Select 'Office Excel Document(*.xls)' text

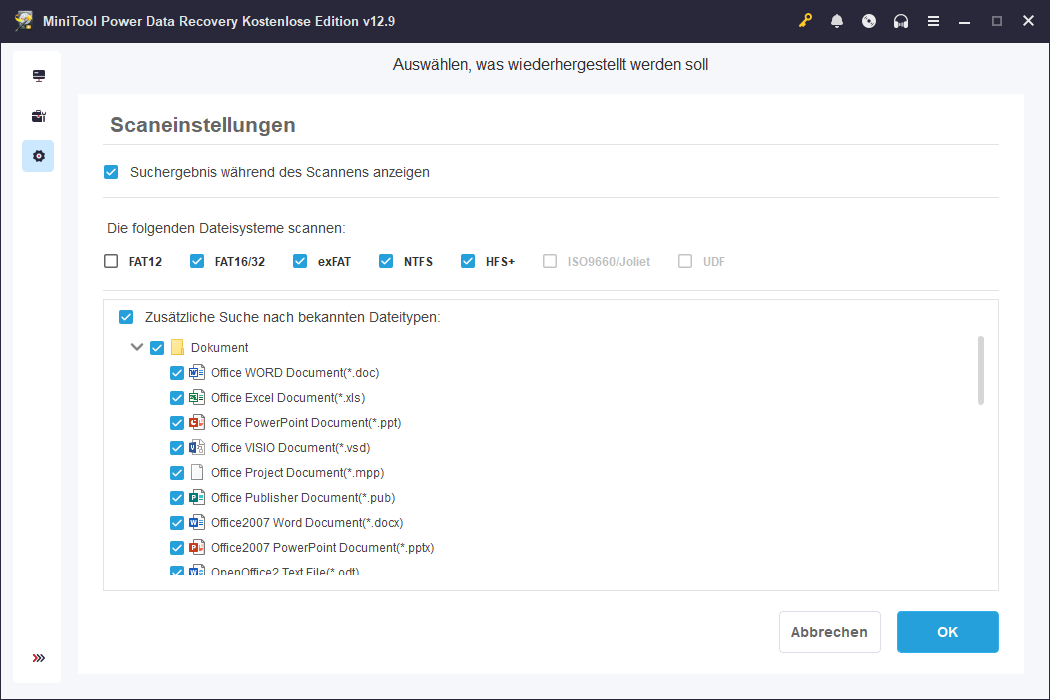point(288,397)
